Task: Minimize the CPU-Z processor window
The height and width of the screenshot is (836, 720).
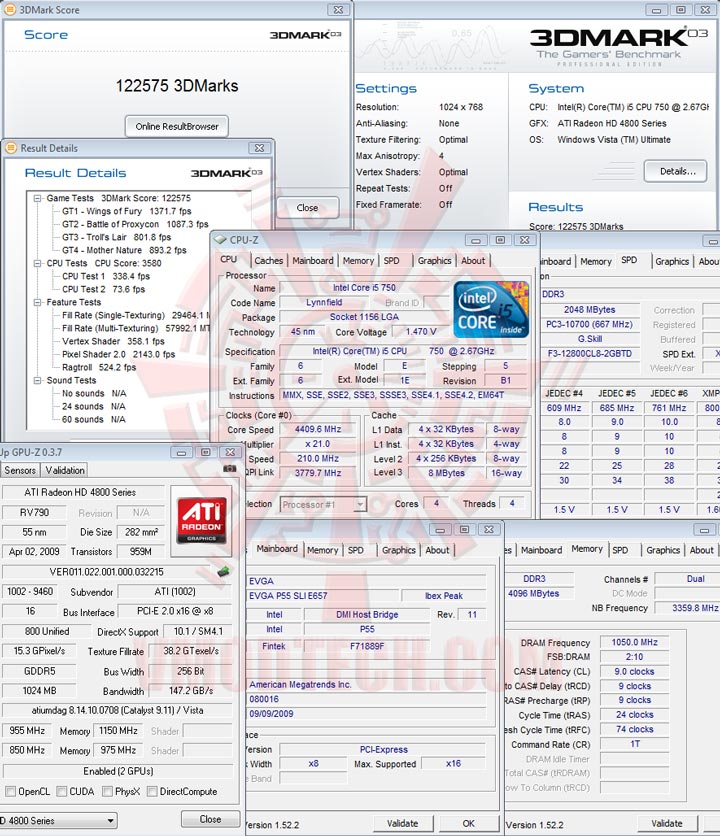Action: tap(475, 240)
